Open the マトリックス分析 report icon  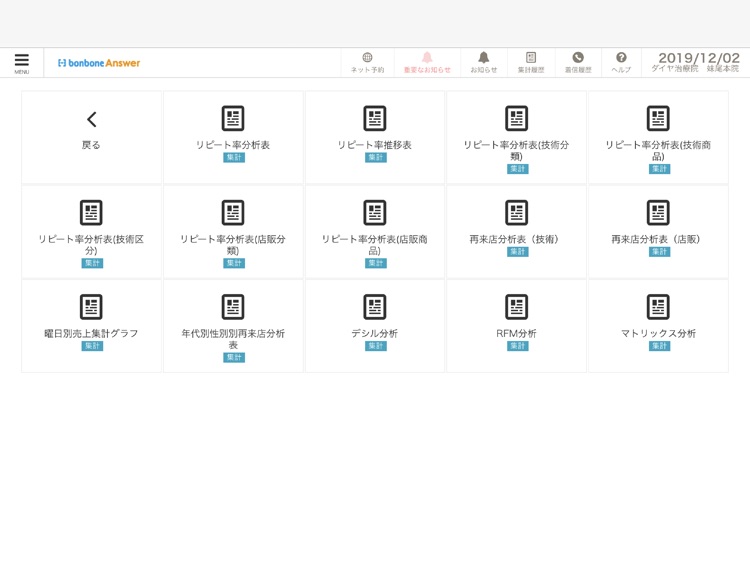(x=658, y=307)
